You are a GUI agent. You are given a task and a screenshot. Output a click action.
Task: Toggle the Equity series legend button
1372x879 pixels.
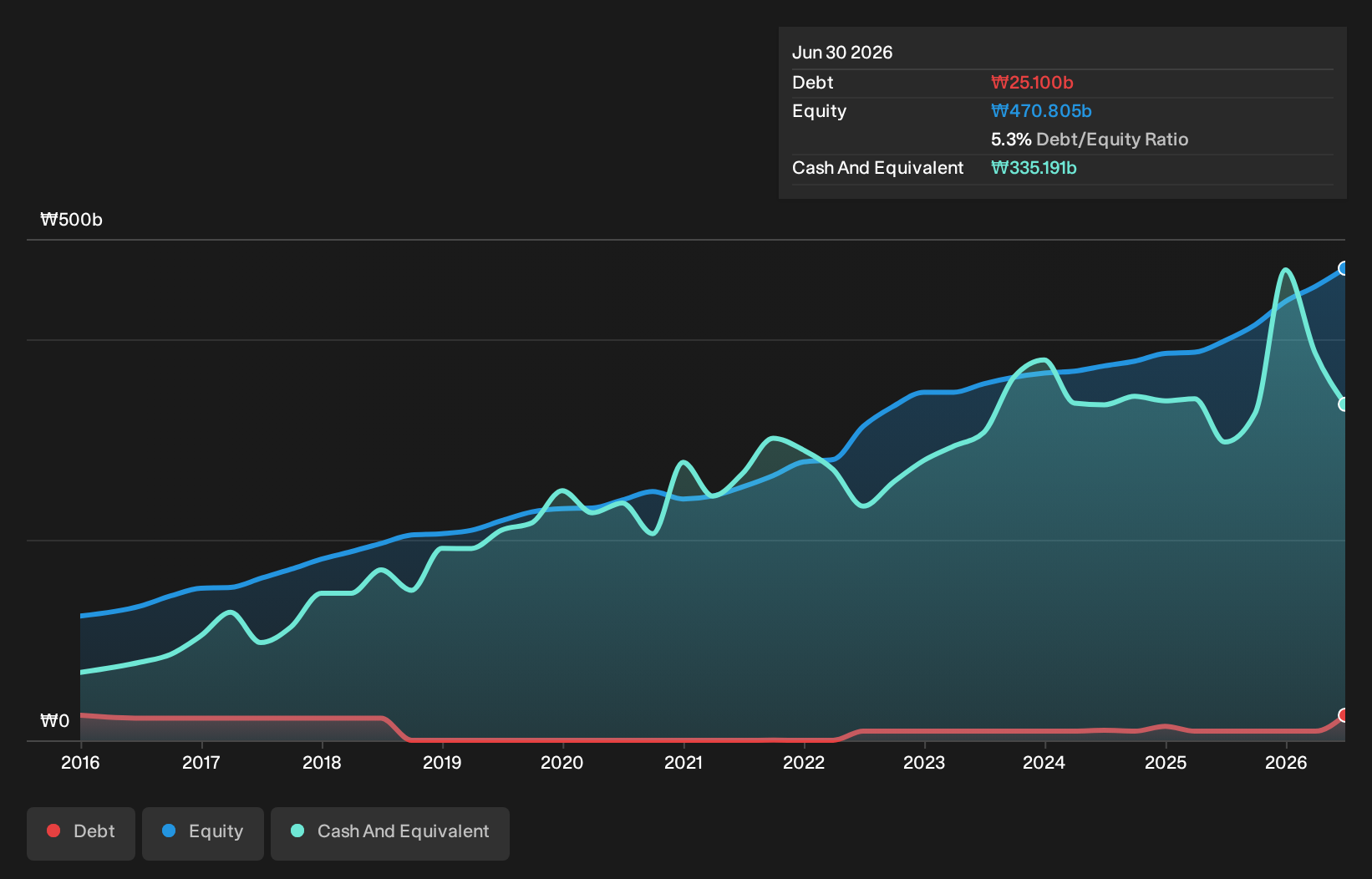[x=203, y=833]
